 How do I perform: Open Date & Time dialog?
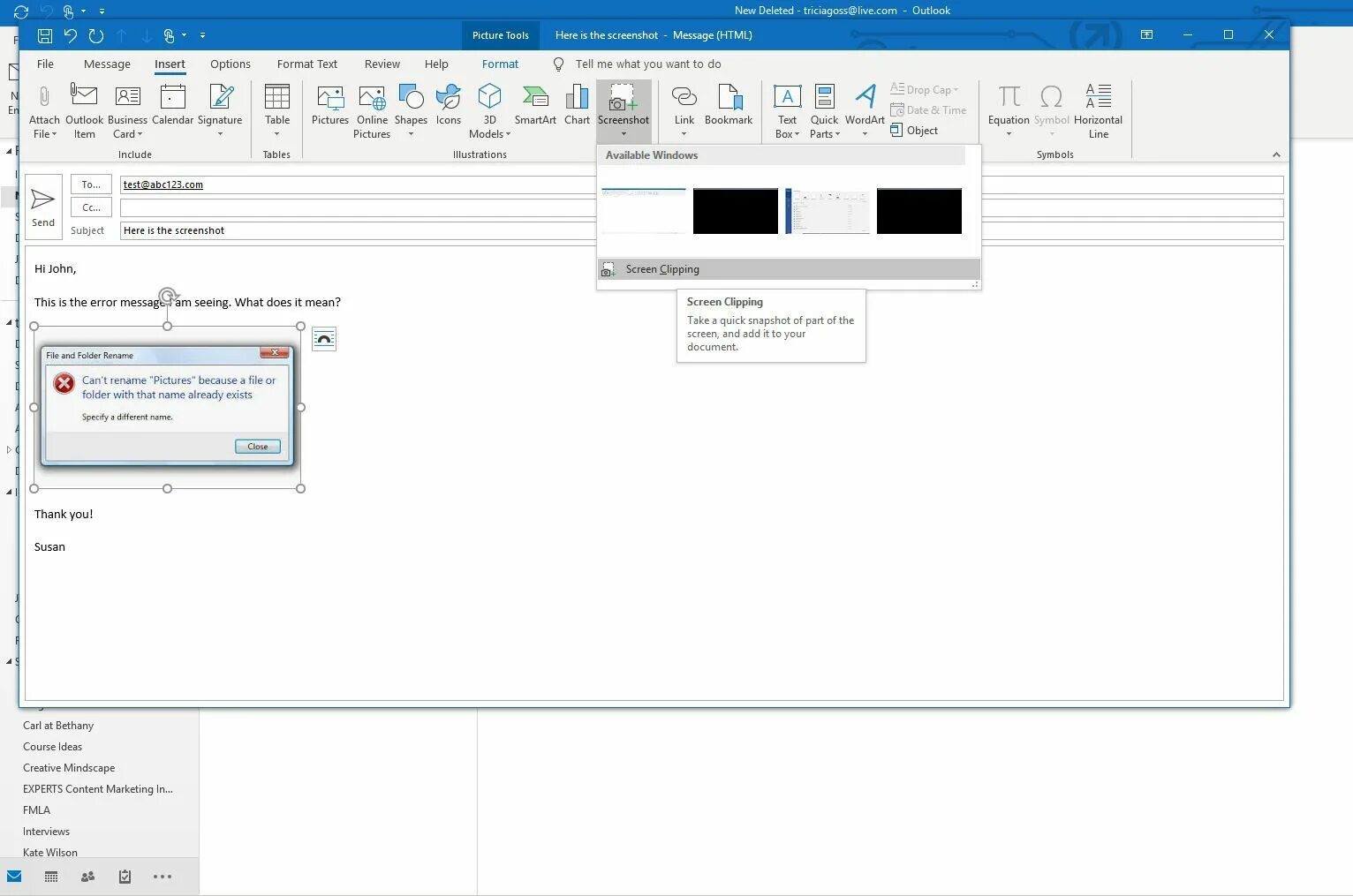click(928, 109)
